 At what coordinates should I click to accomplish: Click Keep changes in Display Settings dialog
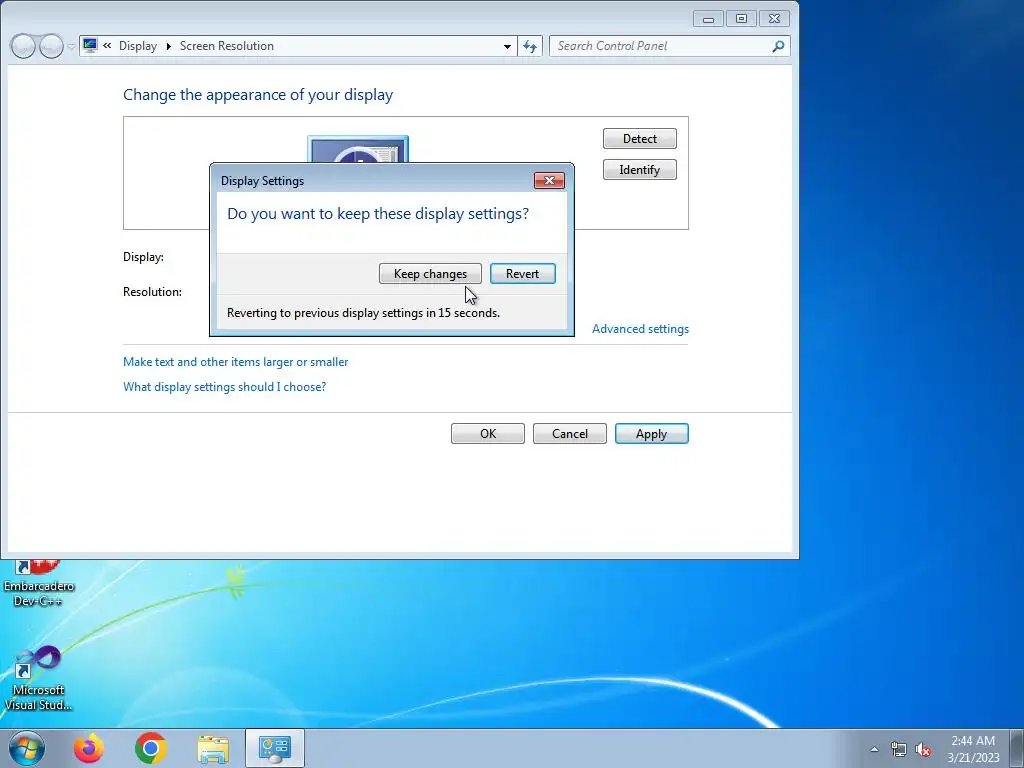pyautogui.click(x=430, y=274)
